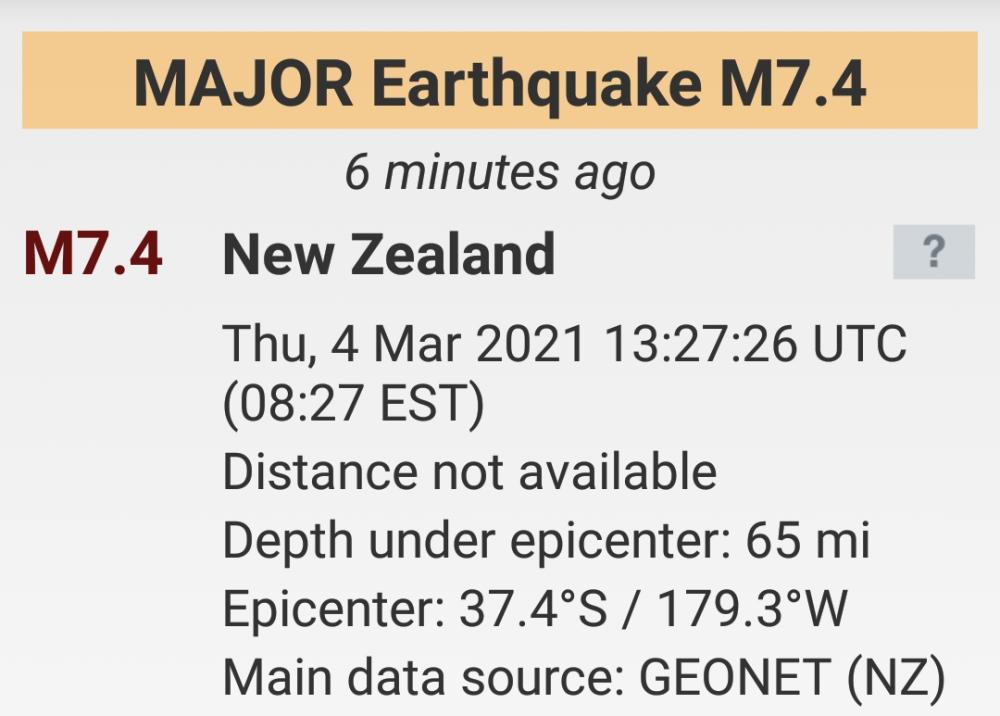1000x716 pixels.
Task: Open the New Zealand location title
Action: (x=388, y=254)
